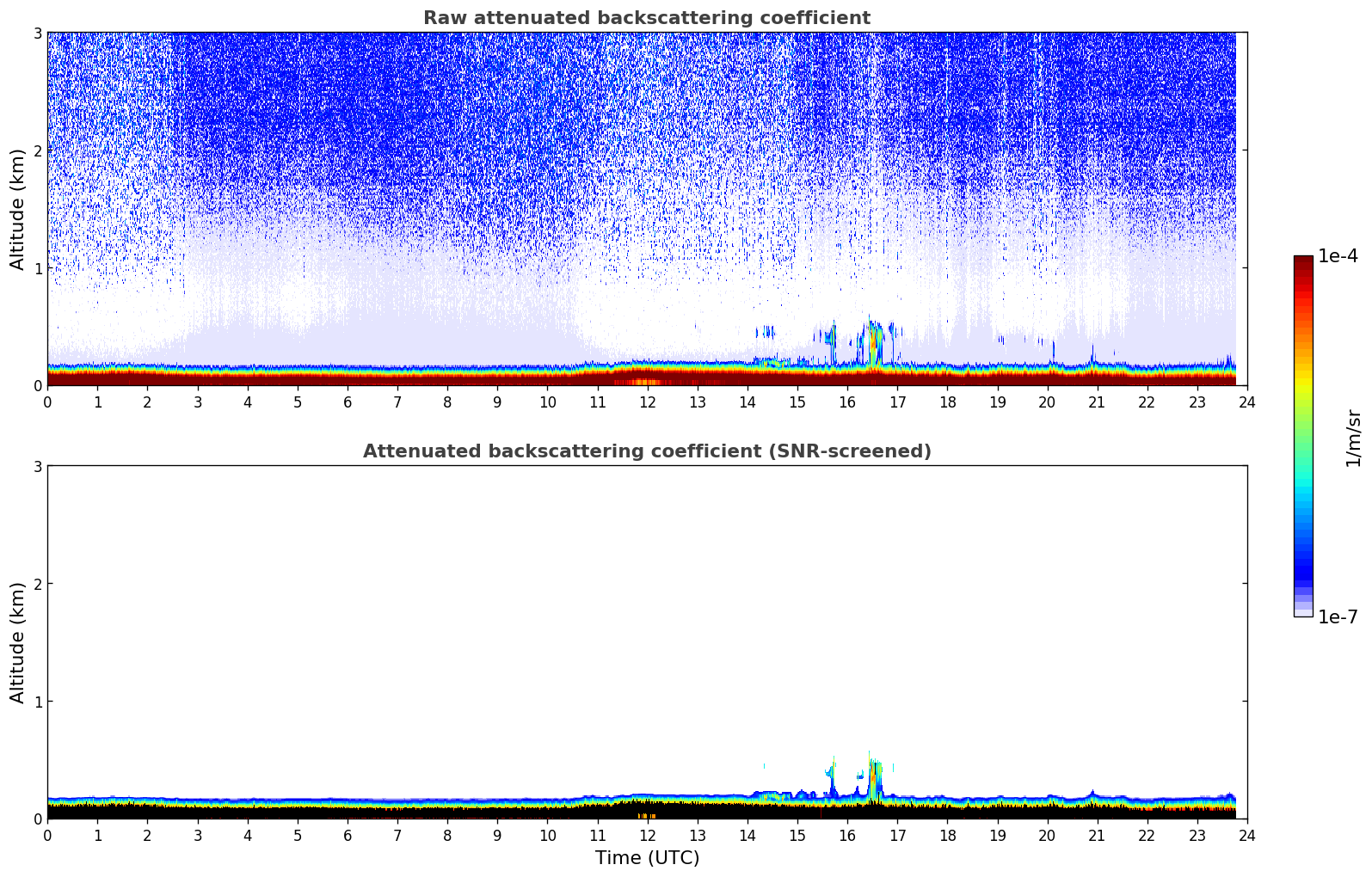Click black near-surface band in SNR-screened plot
The height and width of the screenshot is (877, 1372).
(641, 812)
